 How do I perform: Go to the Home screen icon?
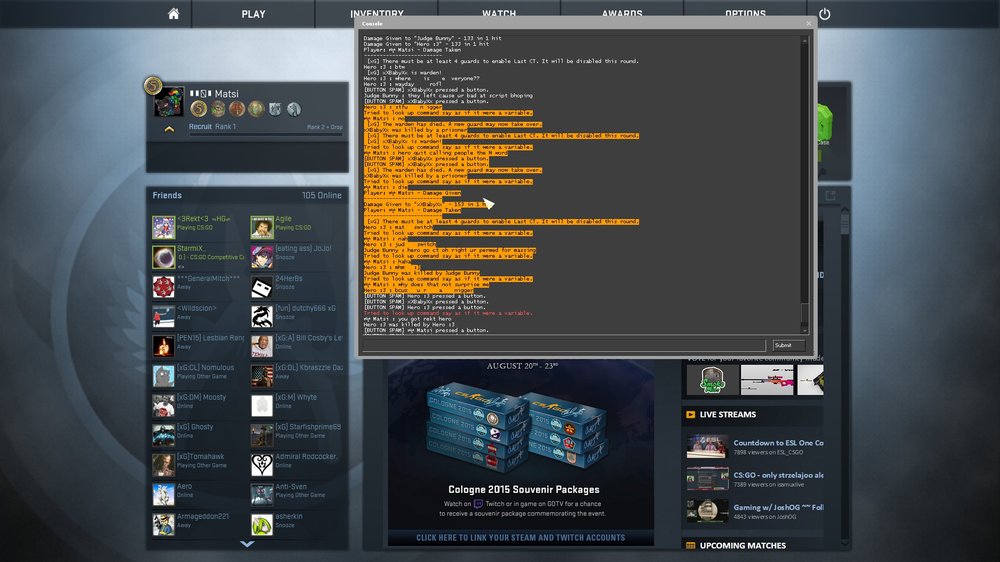173,13
